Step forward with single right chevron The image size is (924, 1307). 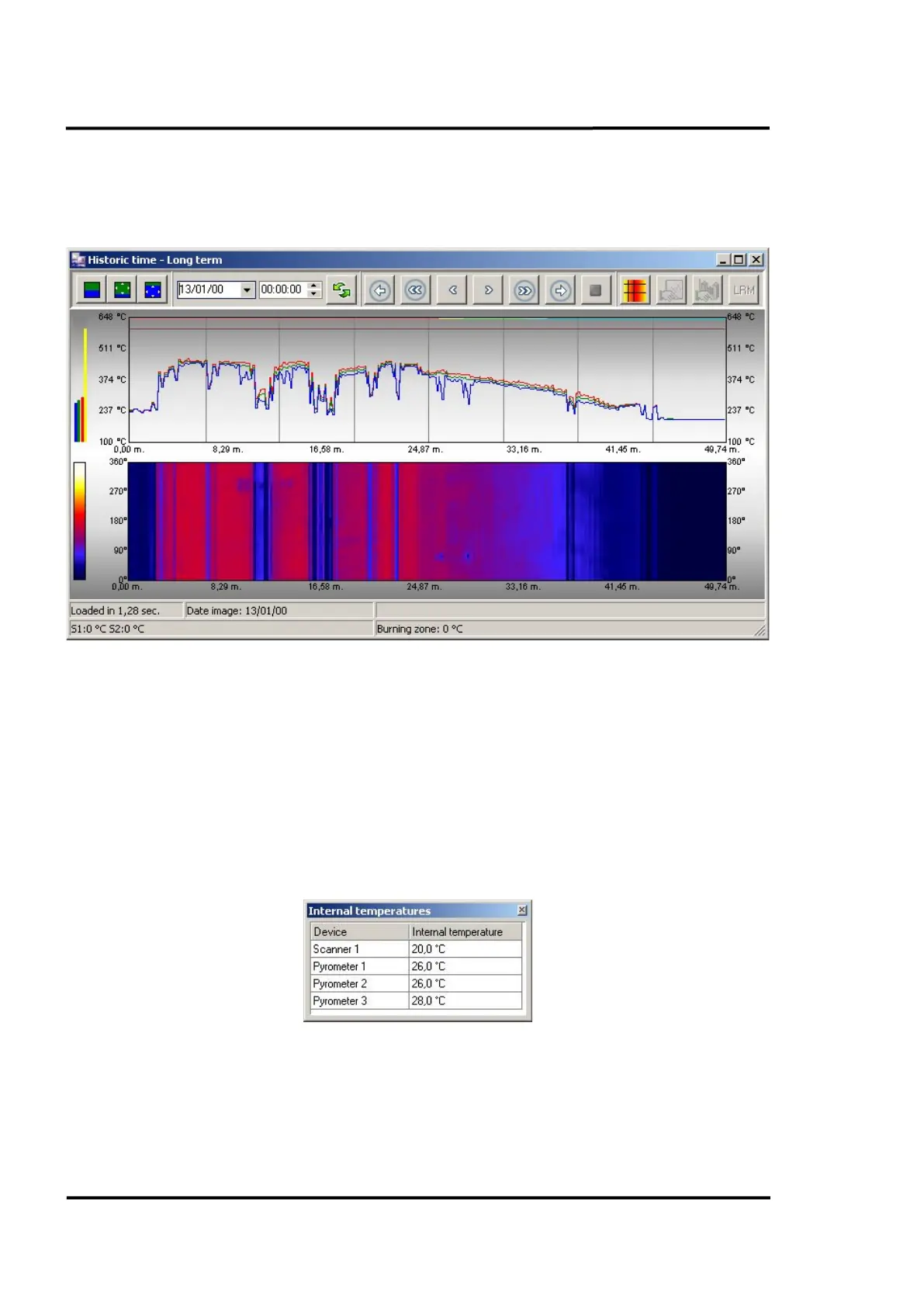point(488,290)
